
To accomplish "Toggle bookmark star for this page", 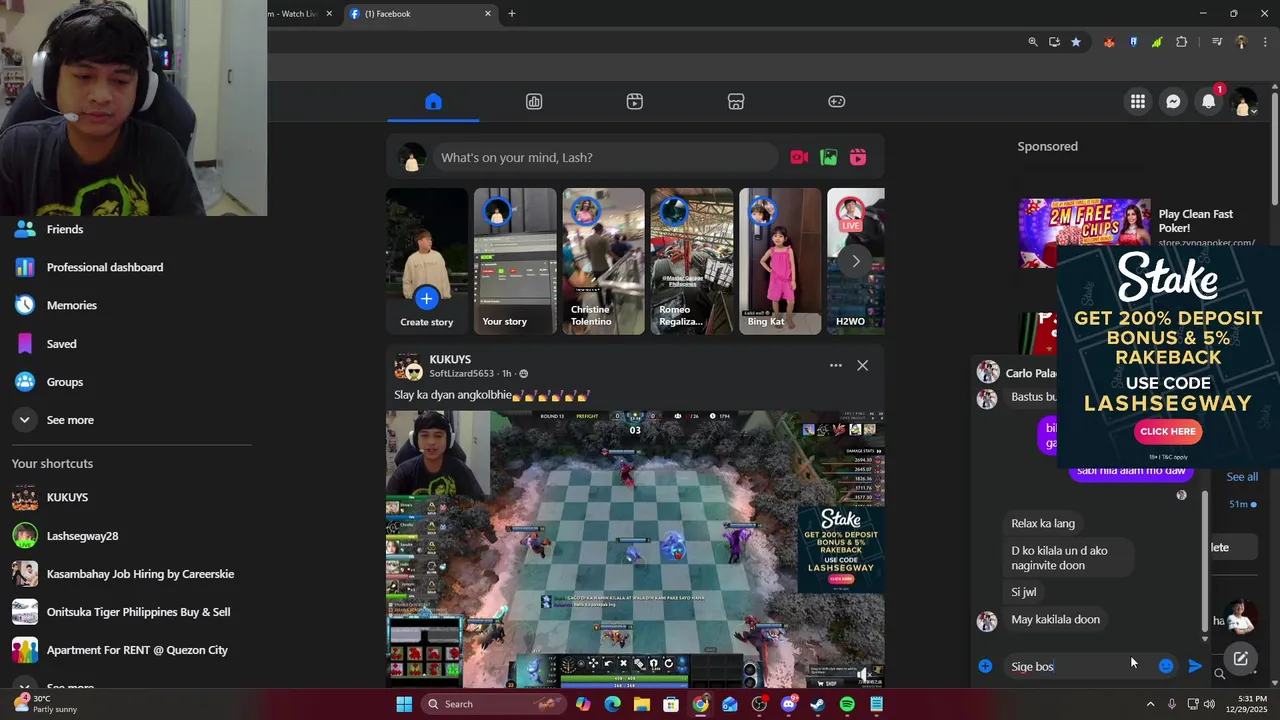I will click(x=1076, y=42).
